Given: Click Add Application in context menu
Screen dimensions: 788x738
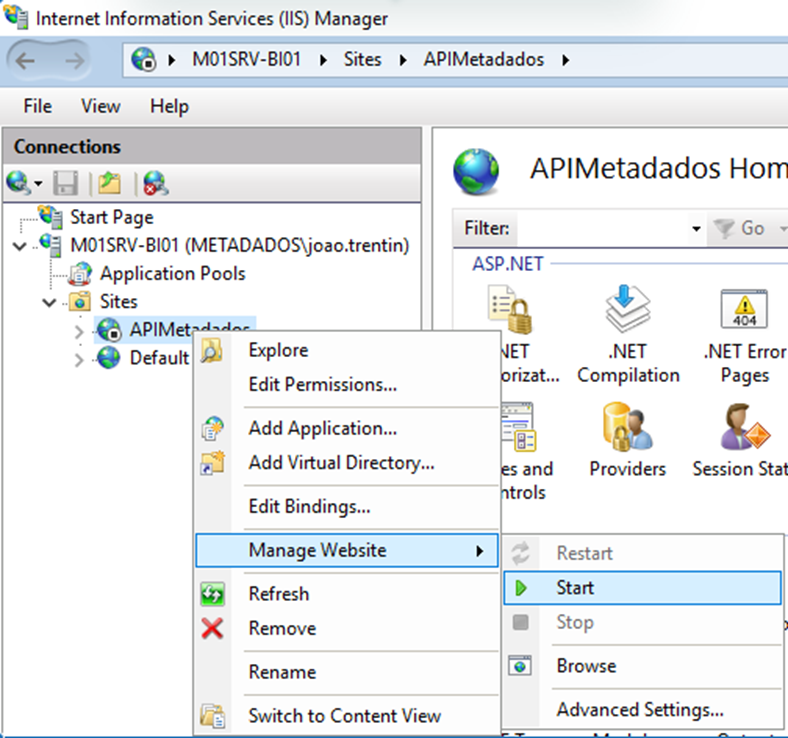Looking at the screenshot, I should click(x=322, y=429).
